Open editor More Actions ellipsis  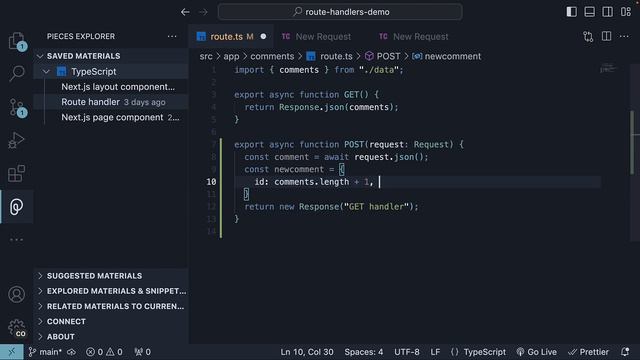pyautogui.click(x=624, y=36)
